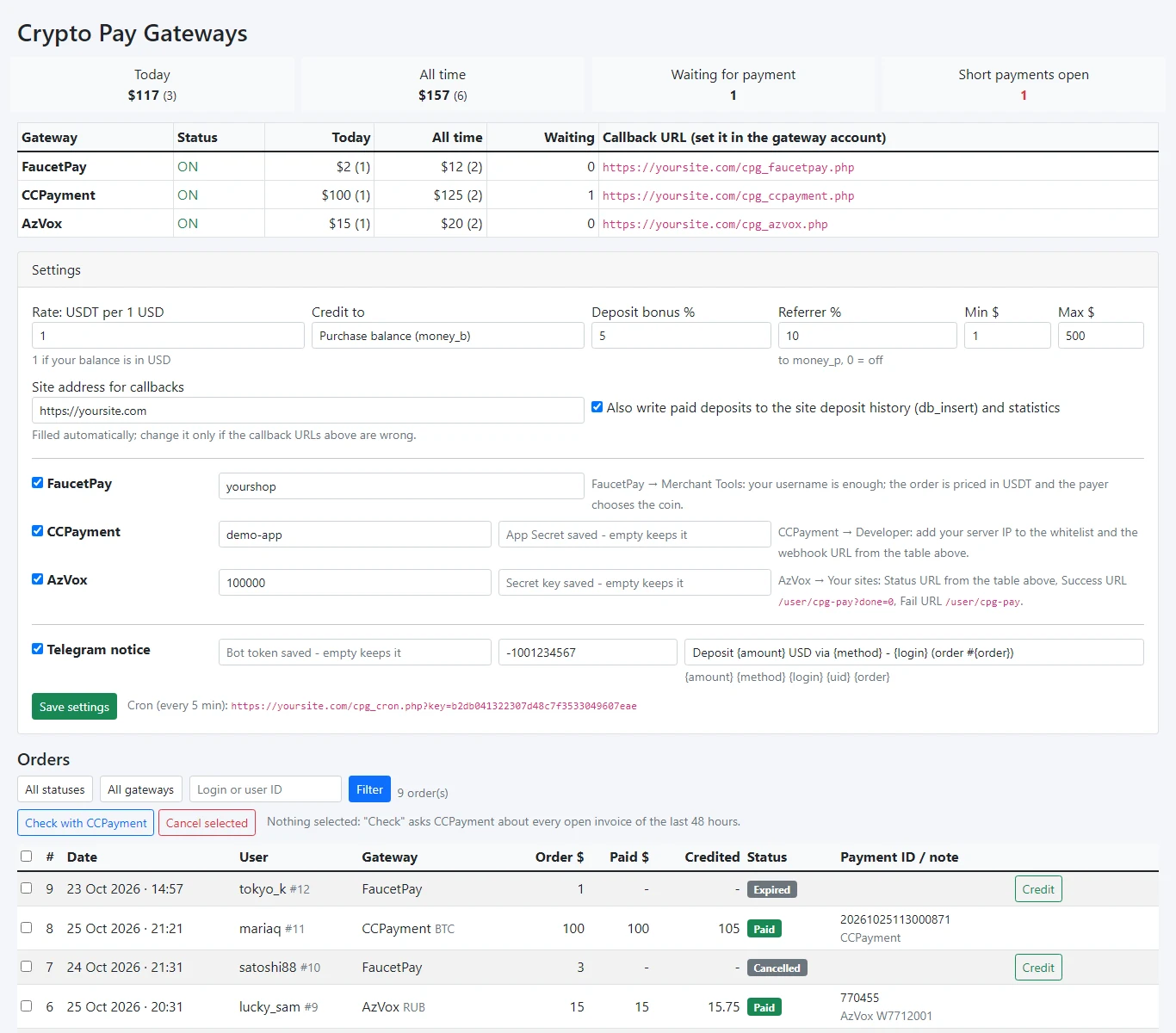
Task: Open the All statuses filter dropdown
Action: pos(55,789)
